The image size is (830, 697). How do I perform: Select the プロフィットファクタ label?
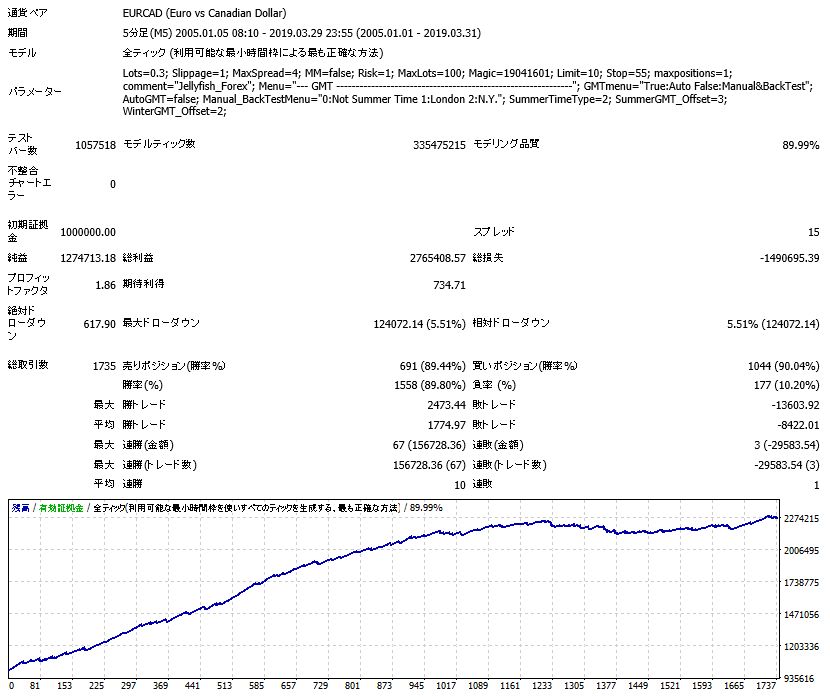point(29,284)
